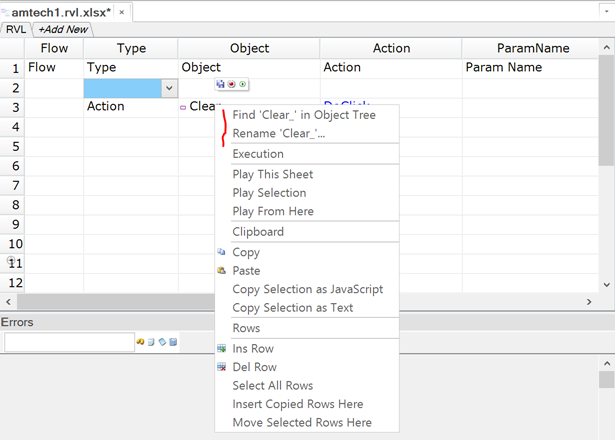Click the green play icon in cell toolbar
The width and height of the screenshot is (615, 440).
coord(242,85)
